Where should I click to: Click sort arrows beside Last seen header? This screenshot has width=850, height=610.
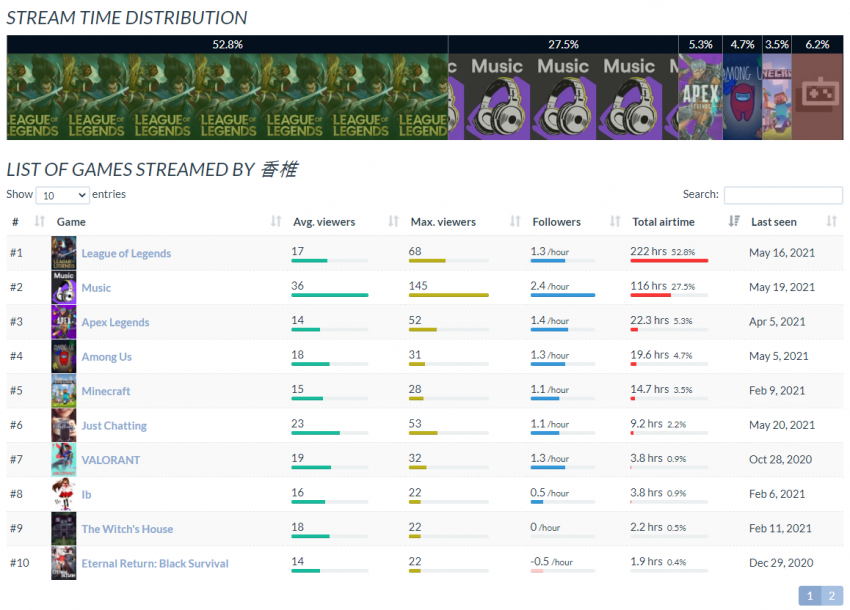[x=832, y=221]
